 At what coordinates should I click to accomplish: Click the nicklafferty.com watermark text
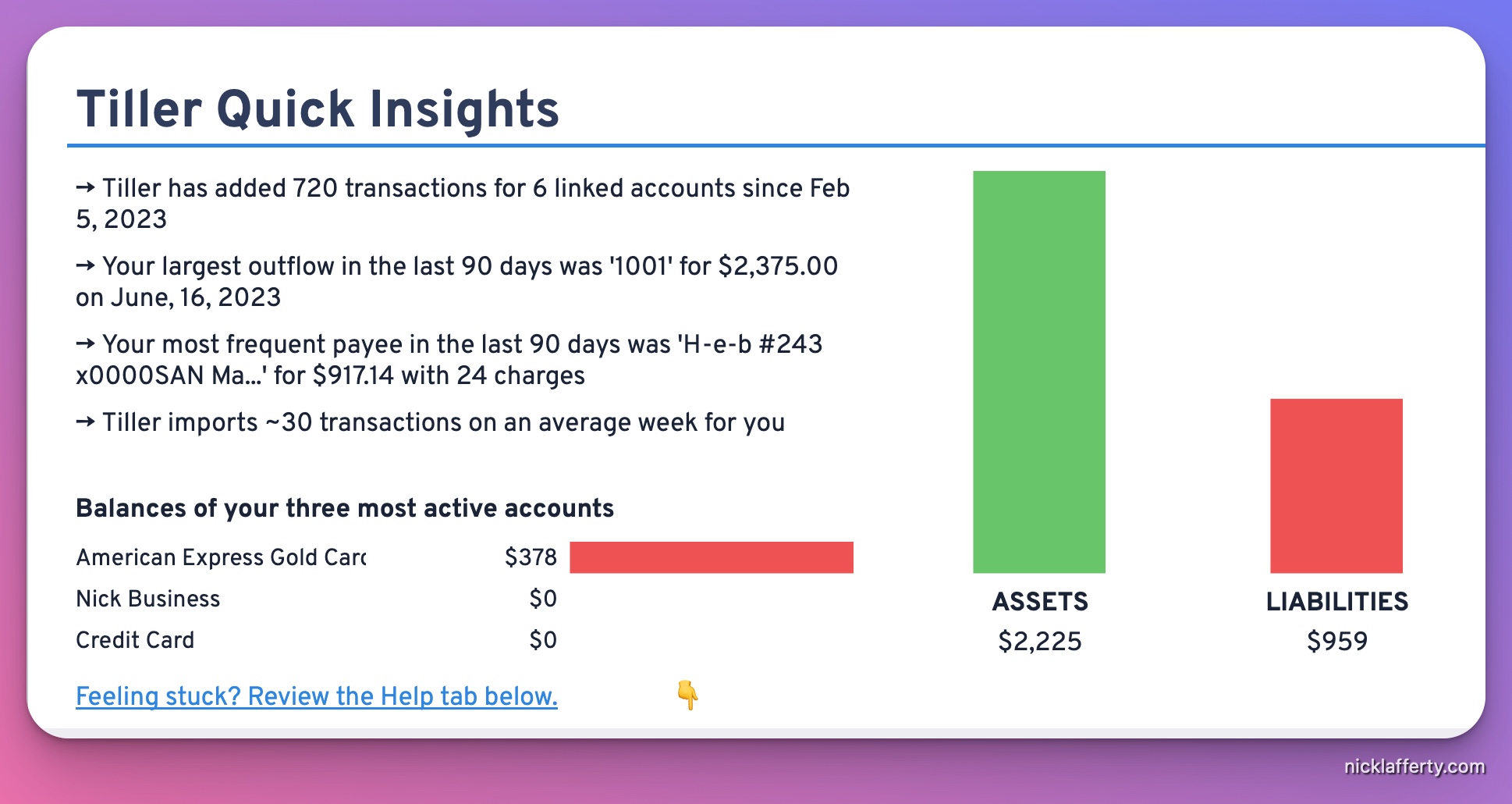click(1414, 767)
